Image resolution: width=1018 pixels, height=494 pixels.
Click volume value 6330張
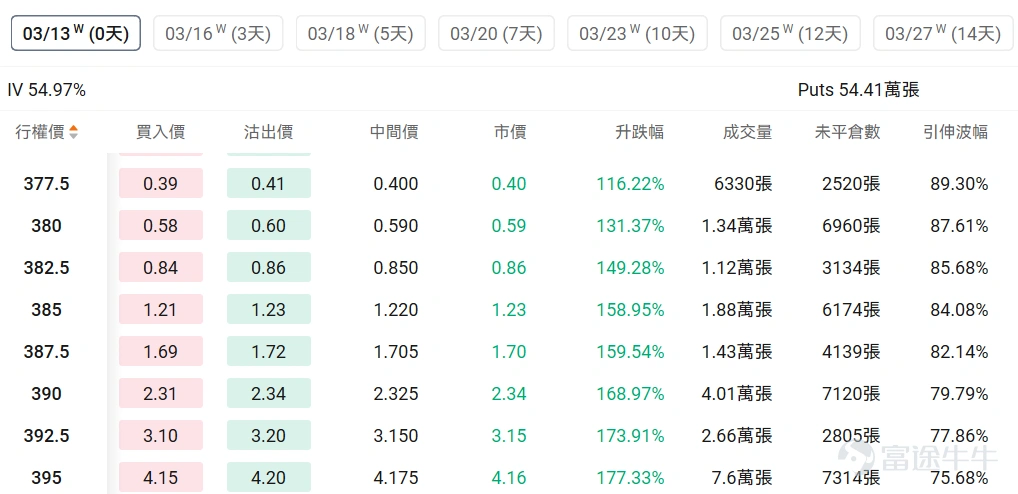tap(743, 184)
